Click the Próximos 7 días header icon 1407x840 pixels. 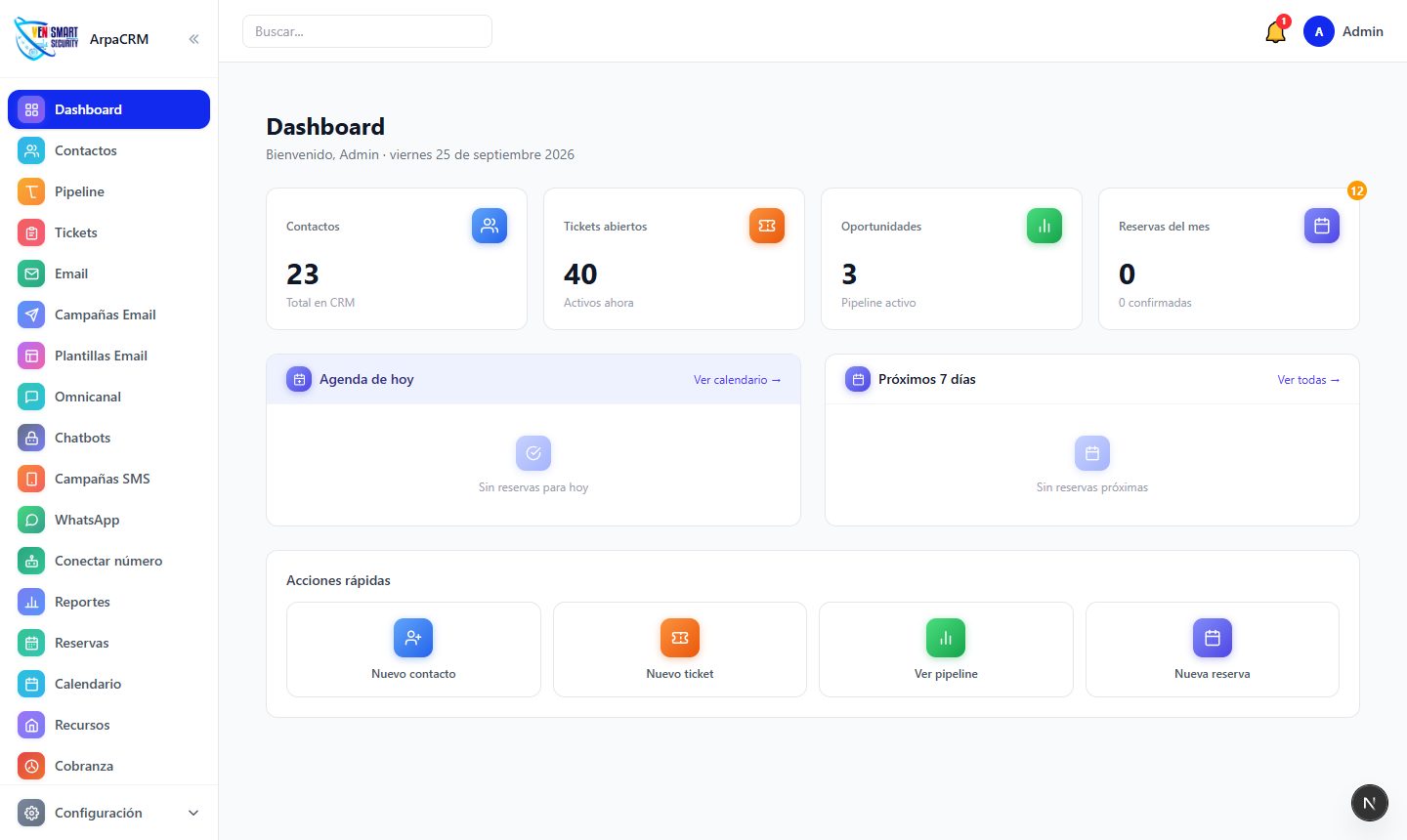pyautogui.click(x=858, y=379)
